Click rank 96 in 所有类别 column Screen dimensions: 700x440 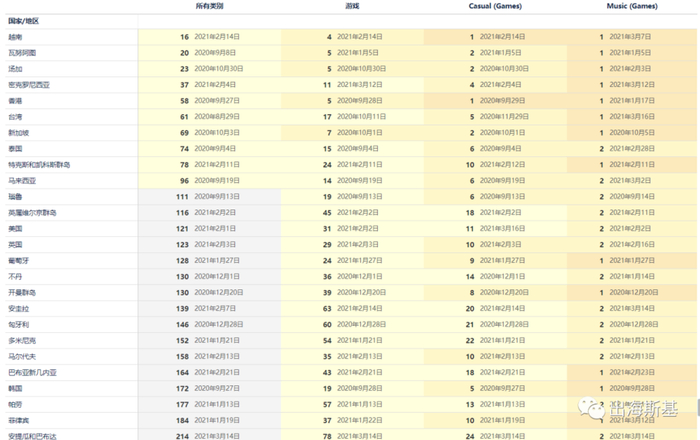(x=184, y=181)
